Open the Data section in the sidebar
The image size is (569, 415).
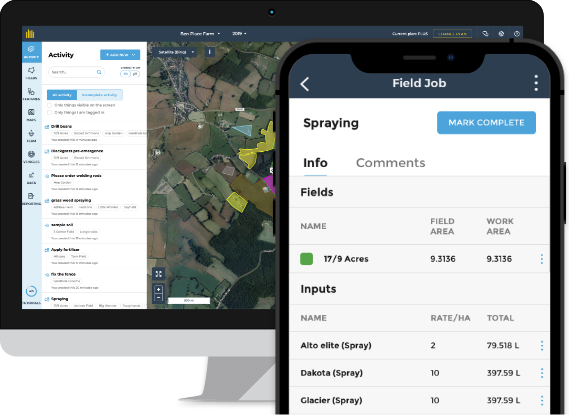point(32,178)
